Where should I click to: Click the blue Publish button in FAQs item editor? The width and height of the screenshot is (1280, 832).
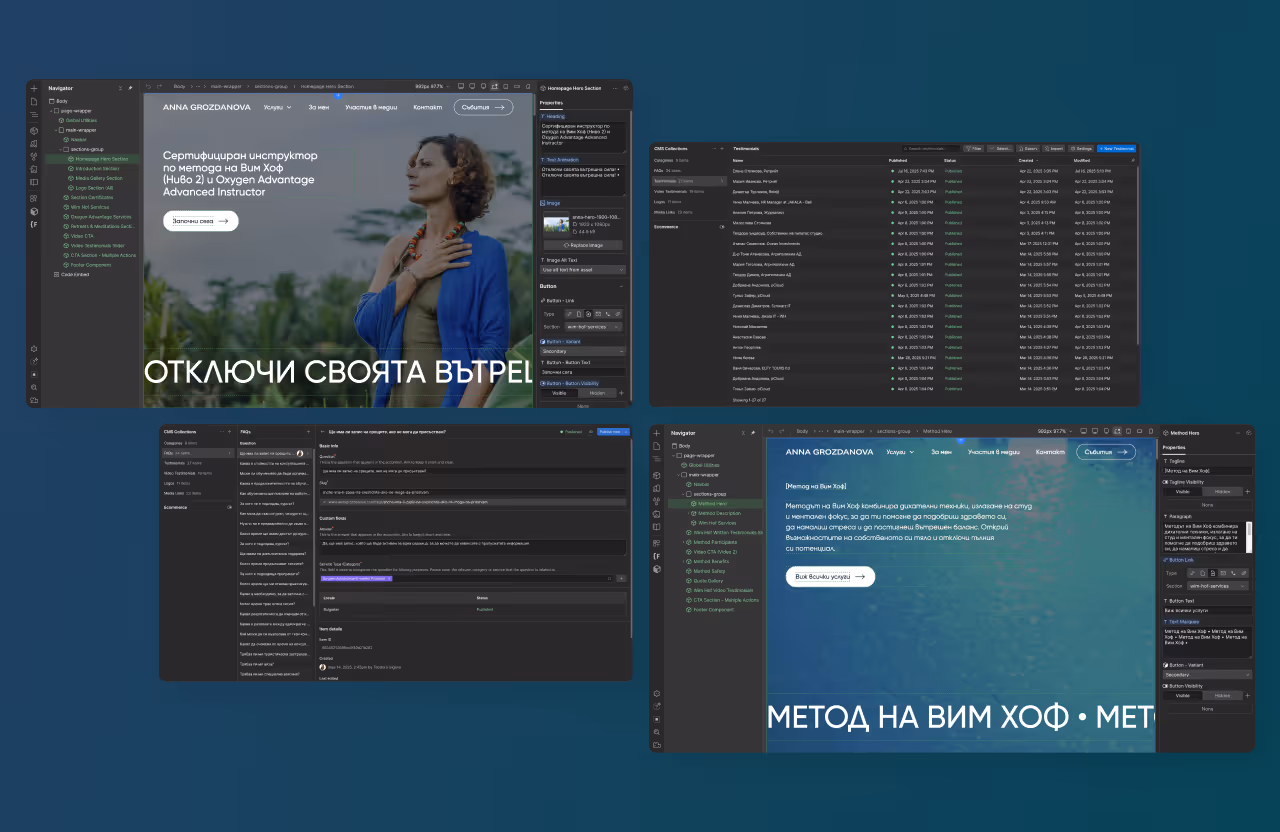pyautogui.click(x=611, y=432)
